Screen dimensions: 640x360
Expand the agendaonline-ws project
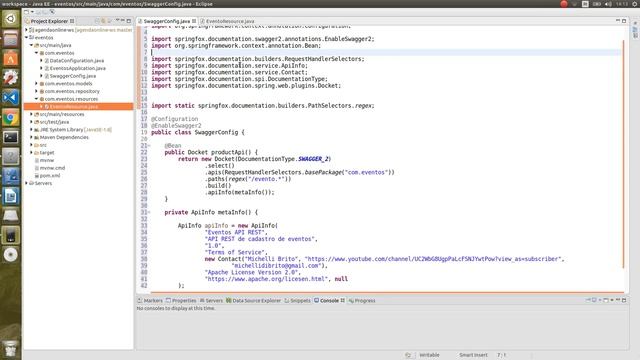tap(27, 30)
